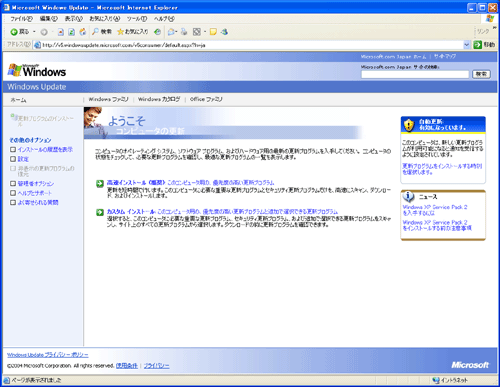Click the status bar page-loaded icon
Image resolution: width=500 pixels, height=387 pixels.
tap(7, 380)
